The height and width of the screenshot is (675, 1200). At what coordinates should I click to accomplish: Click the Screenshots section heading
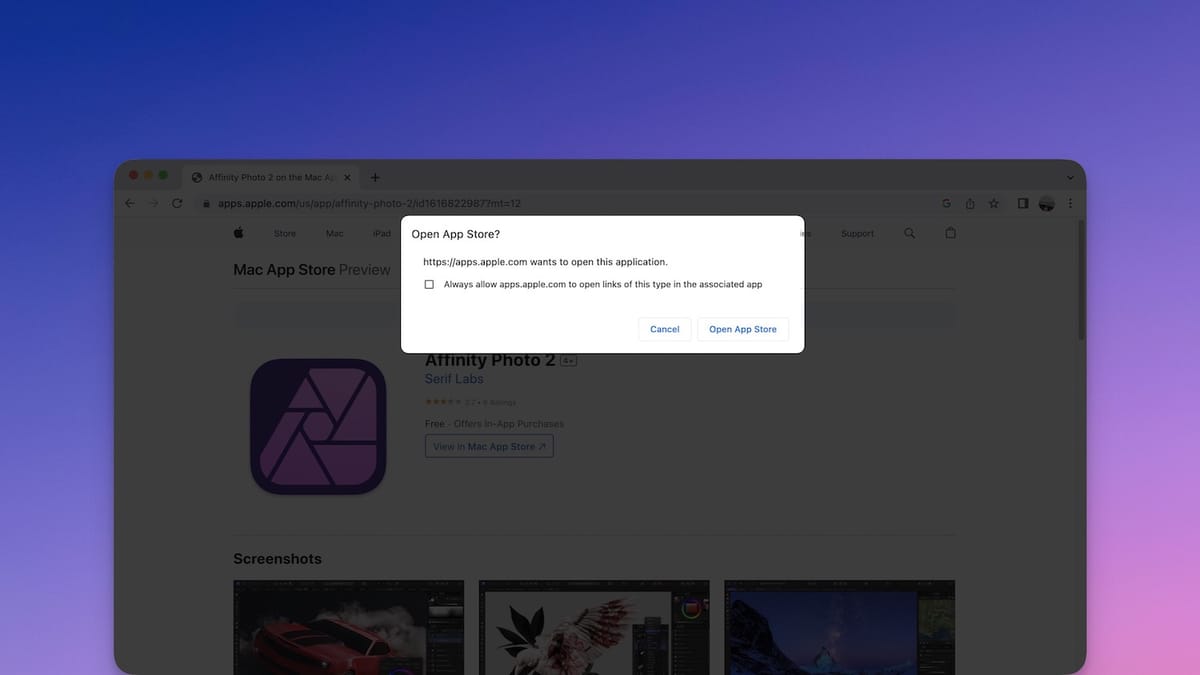click(x=277, y=558)
